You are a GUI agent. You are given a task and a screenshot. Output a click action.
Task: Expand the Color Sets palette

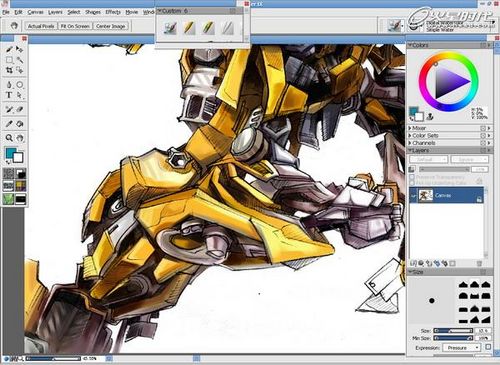click(x=410, y=135)
